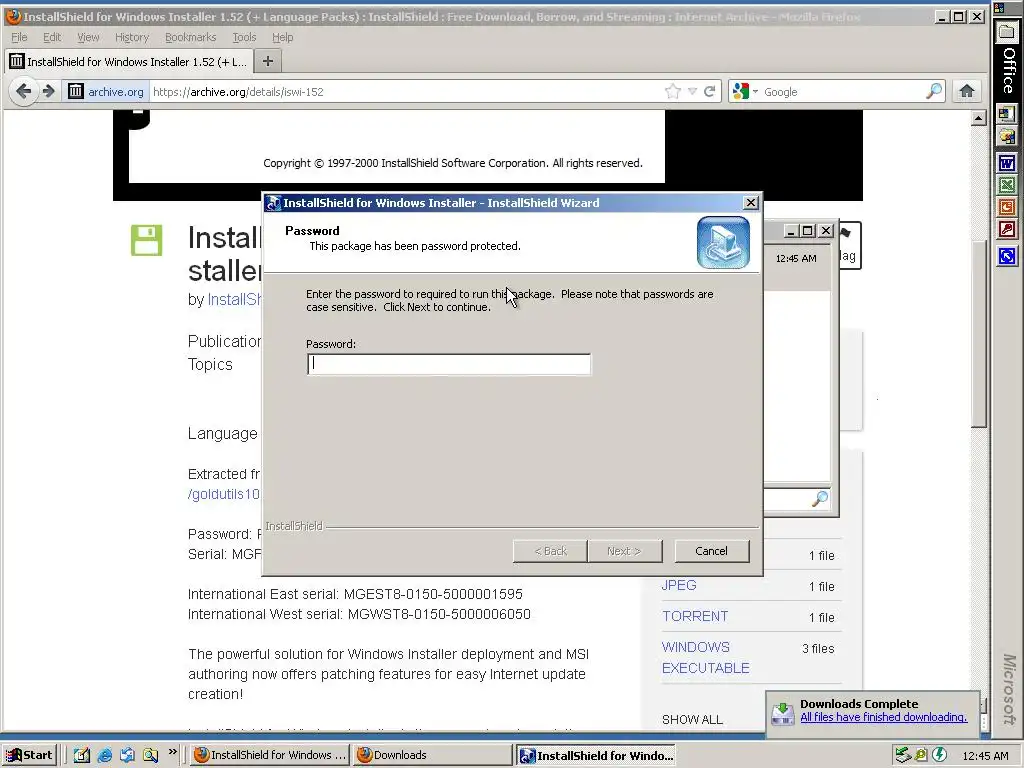Click the InstallShield computer logo image
The image size is (1024, 768).
pos(723,242)
